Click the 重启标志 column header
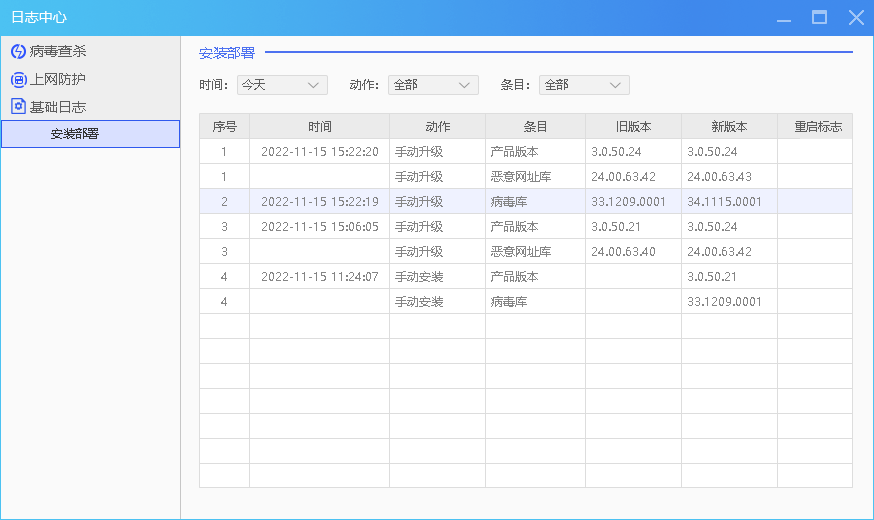 [x=817, y=127]
